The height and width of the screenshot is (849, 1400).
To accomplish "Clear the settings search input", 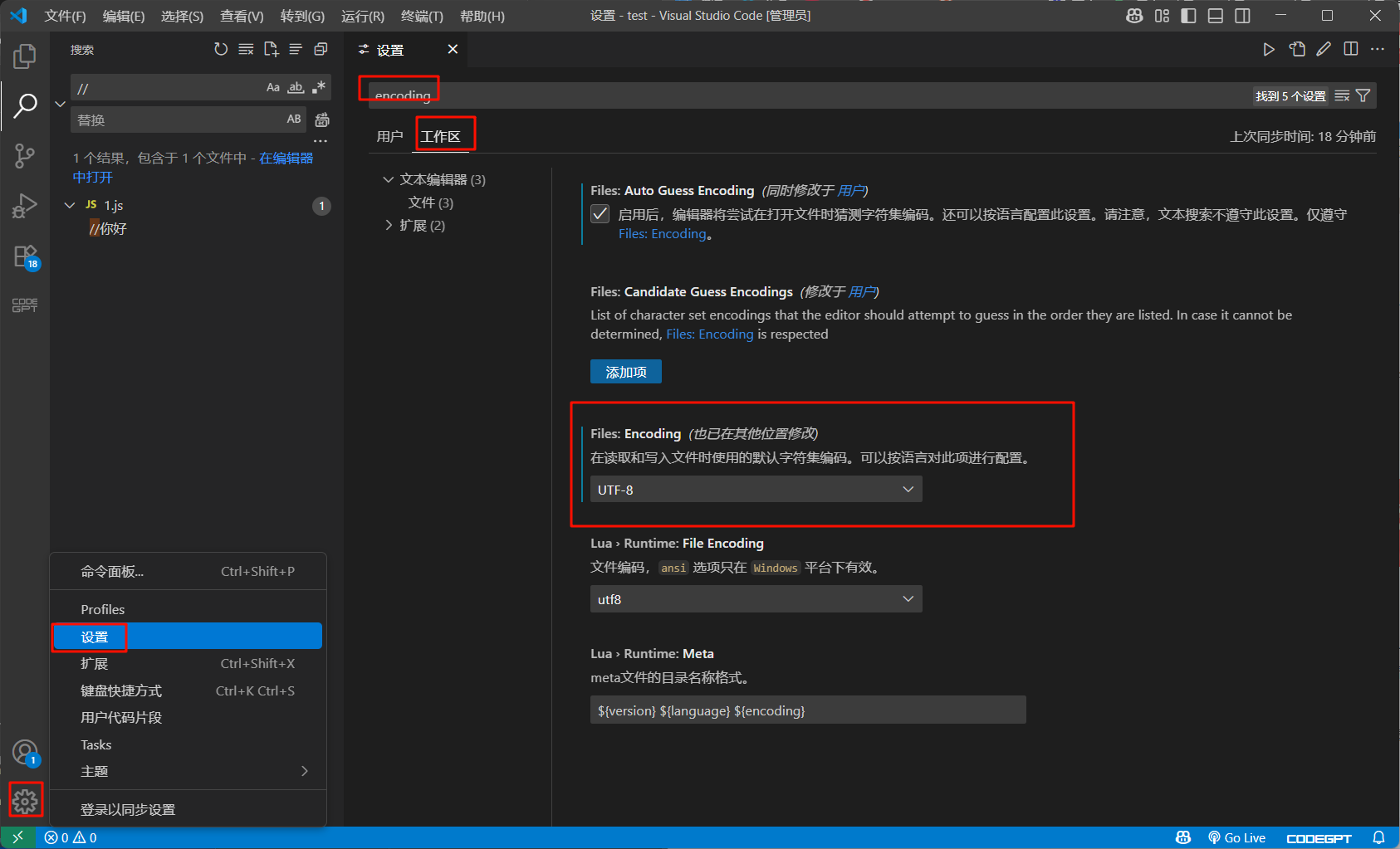I will (x=1342, y=96).
